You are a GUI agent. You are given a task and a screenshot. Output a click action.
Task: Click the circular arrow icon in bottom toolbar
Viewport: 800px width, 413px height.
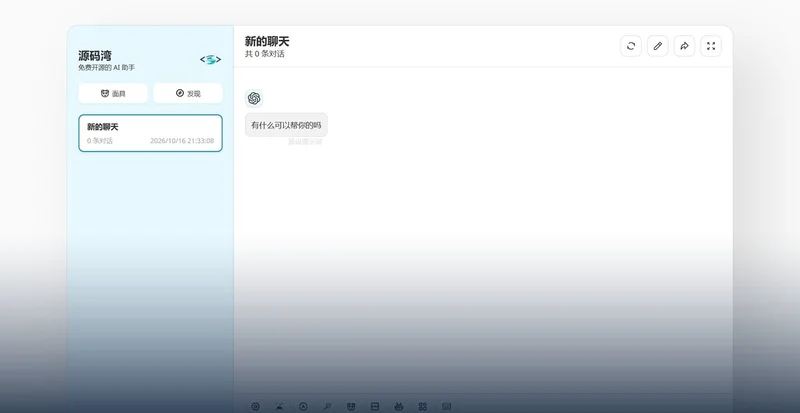pos(303,406)
